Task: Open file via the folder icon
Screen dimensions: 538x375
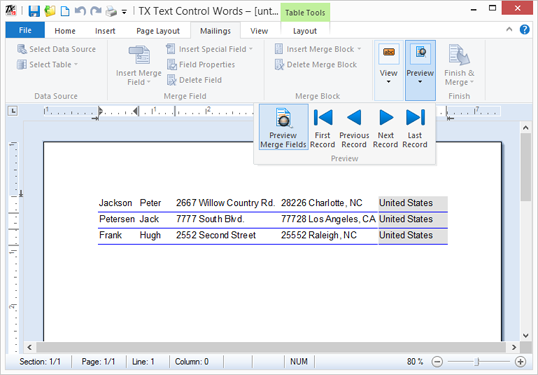Action: tap(50, 11)
